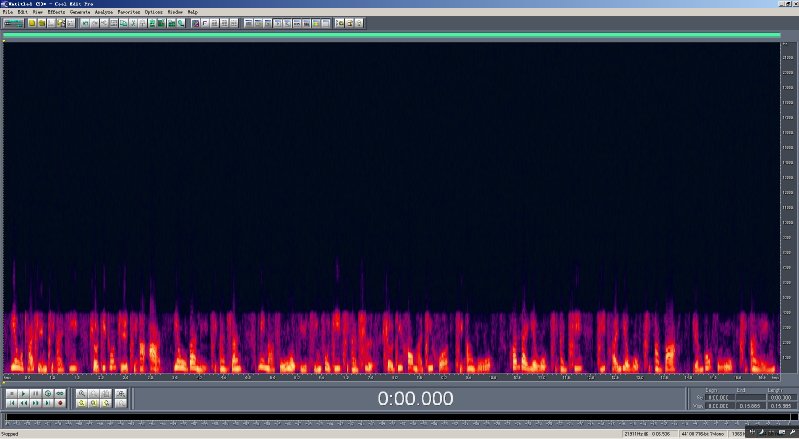
Task: Click the large 0:00.000 time display
Action: coord(415,398)
